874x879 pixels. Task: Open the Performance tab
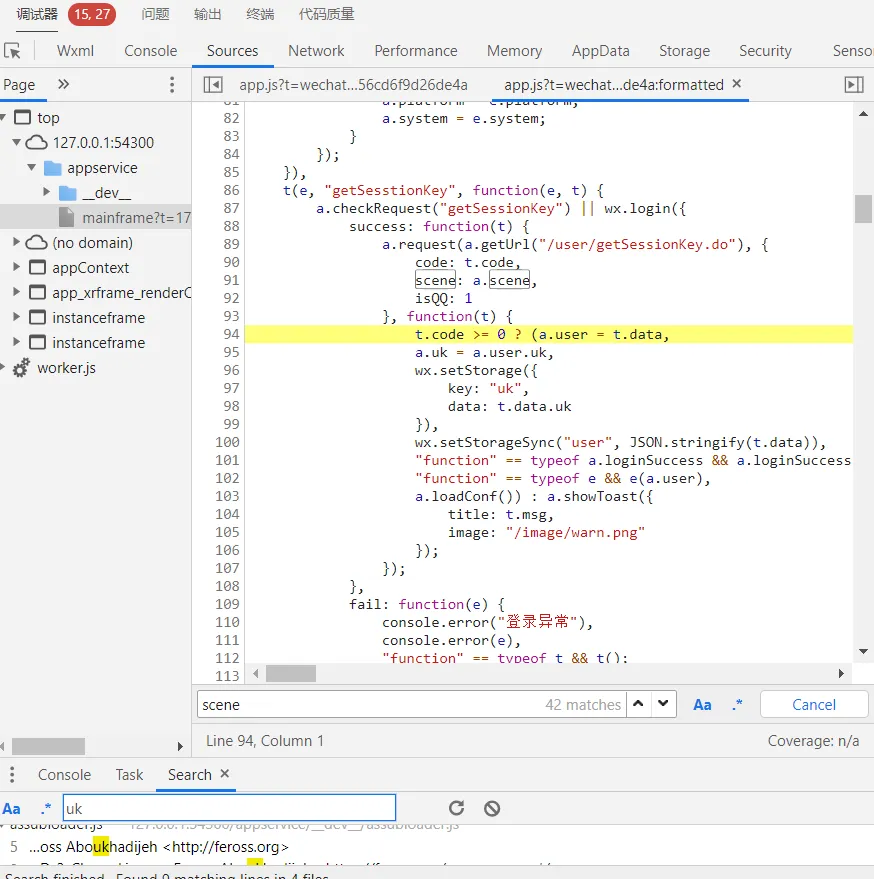(415, 51)
